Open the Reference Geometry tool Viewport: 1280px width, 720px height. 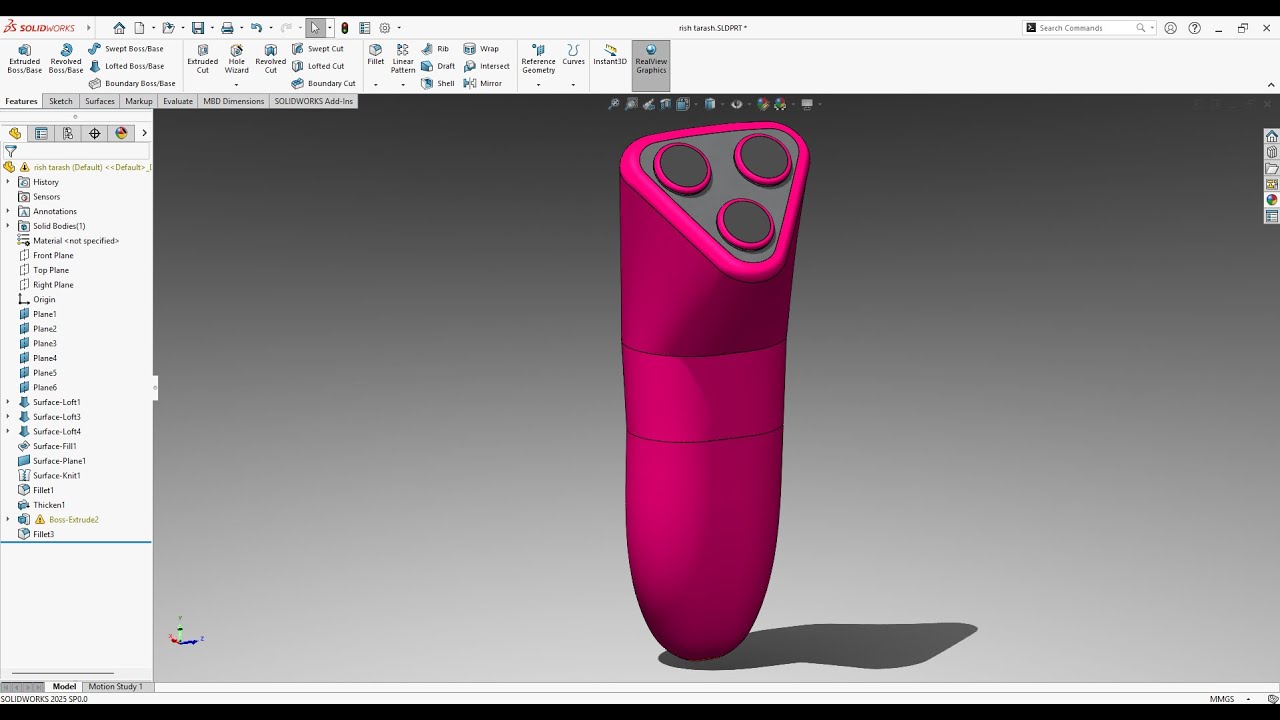click(538, 58)
